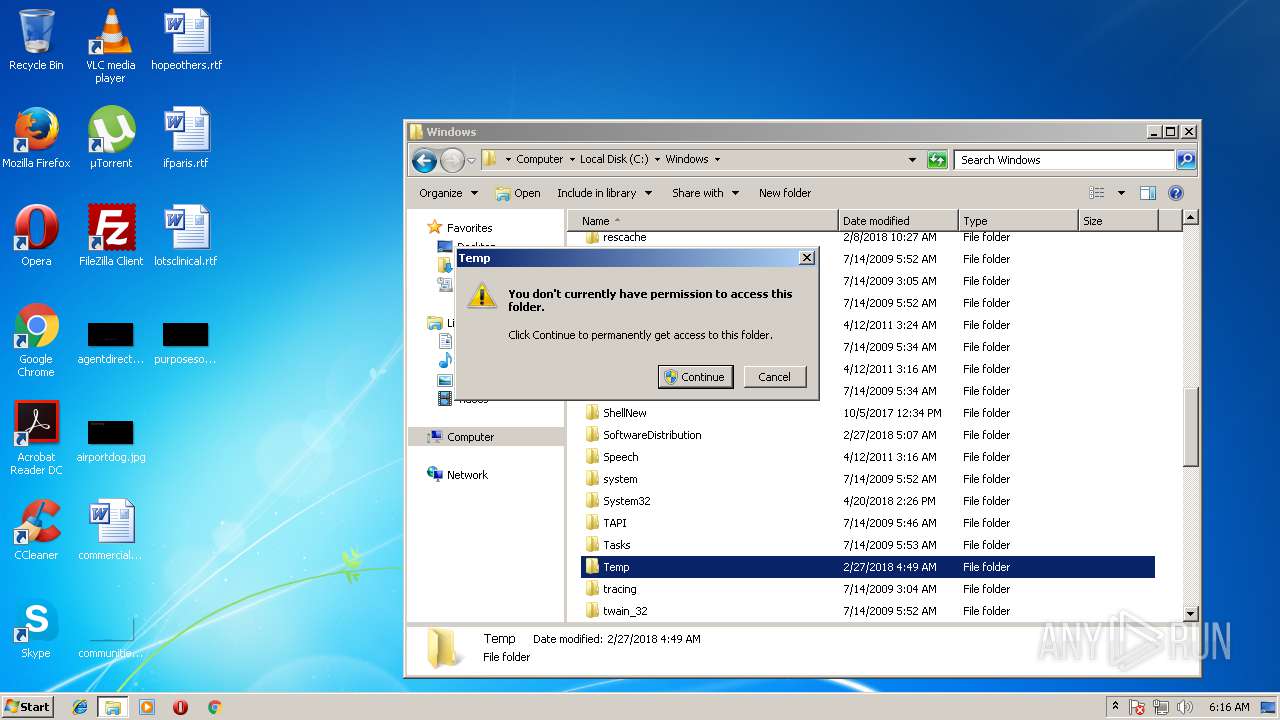Expand arrow after Local Disk (C:)

pyautogui.click(x=657, y=160)
